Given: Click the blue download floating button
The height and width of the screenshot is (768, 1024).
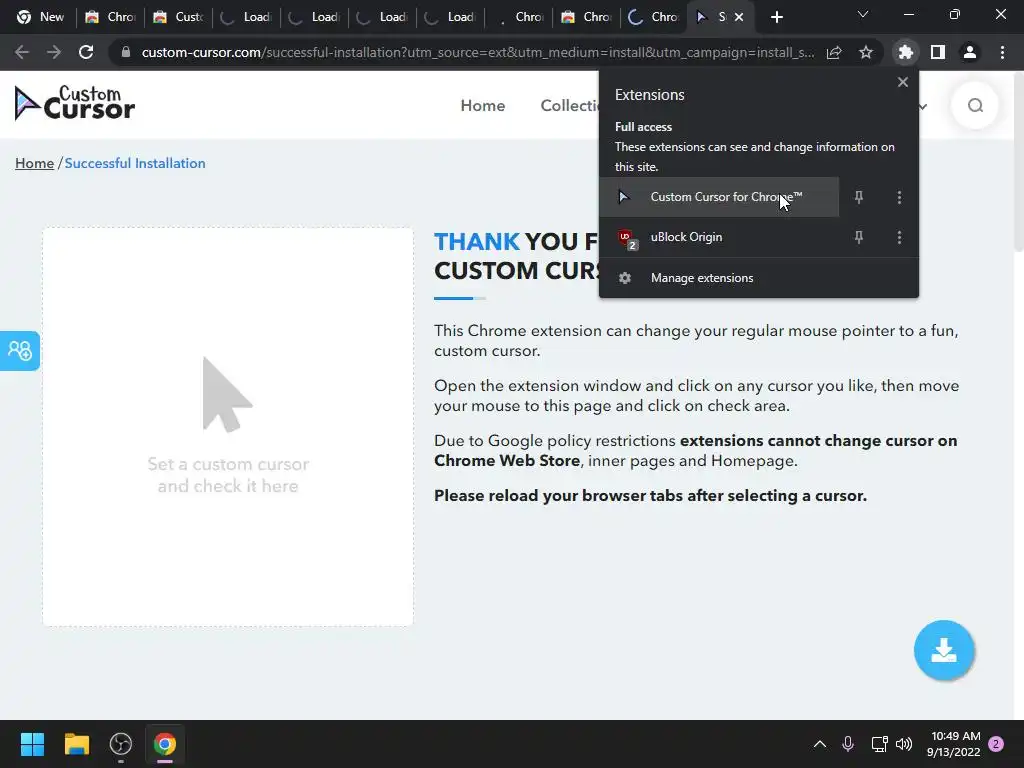Looking at the screenshot, I should (x=944, y=650).
